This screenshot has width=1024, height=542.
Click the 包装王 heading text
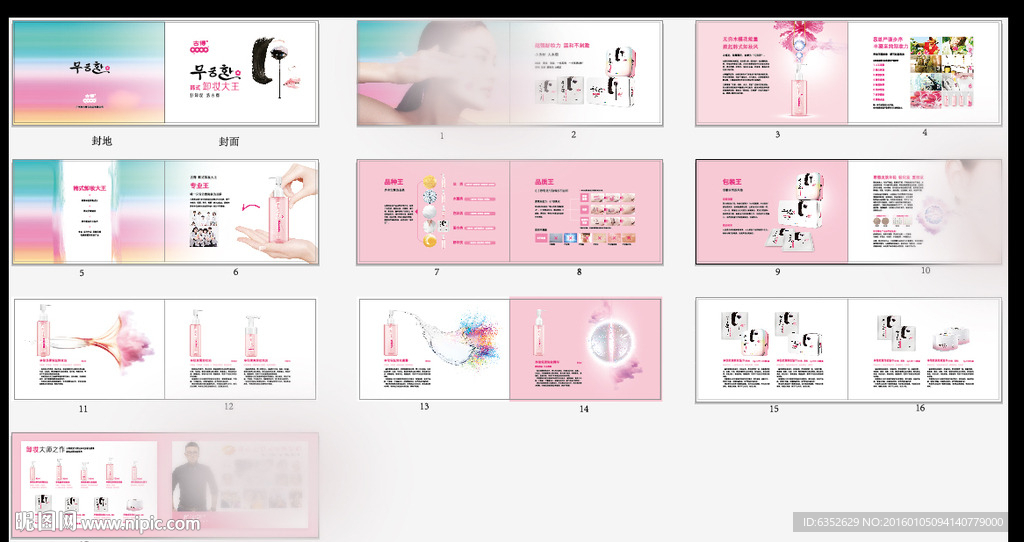coord(731,182)
